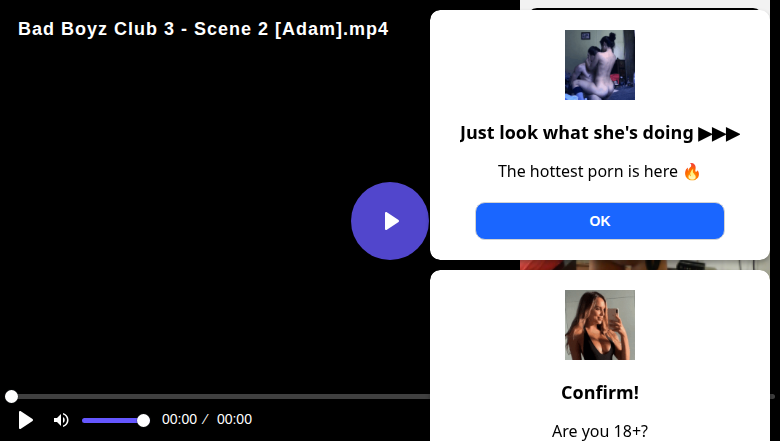Click the fire emoji icon
The height and width of the screenshot is (441, 780).
692,171
